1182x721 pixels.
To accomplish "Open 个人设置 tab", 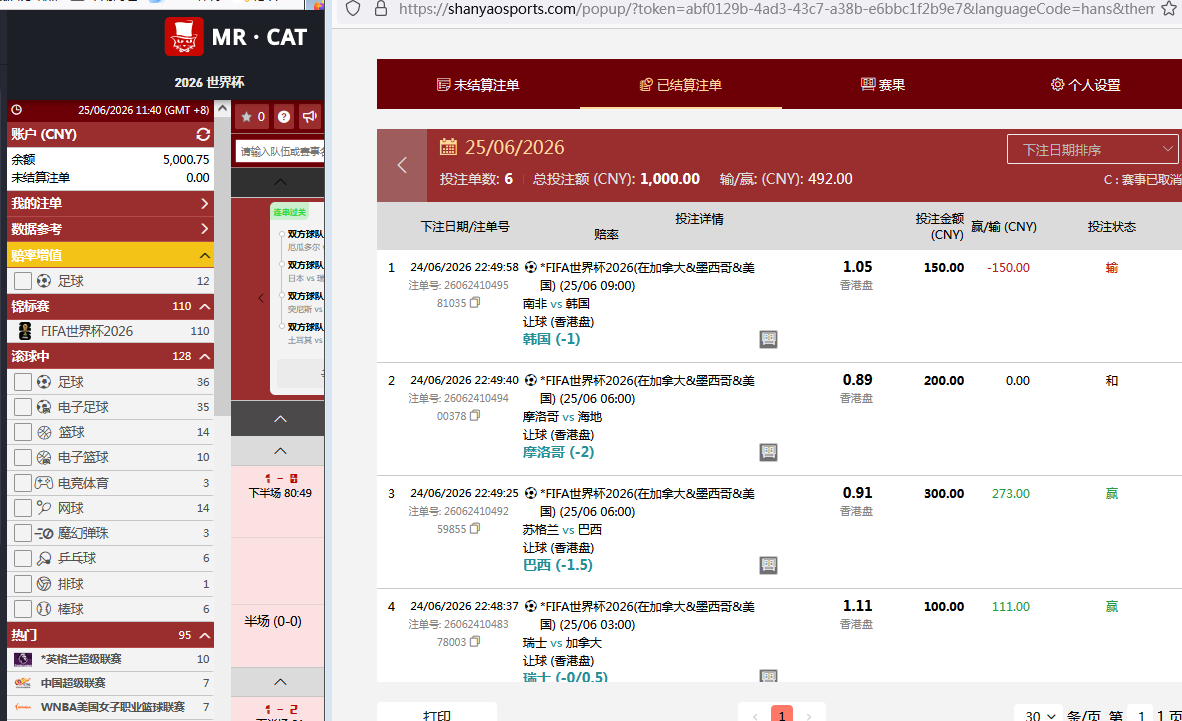I will [x=1086, y=84].
